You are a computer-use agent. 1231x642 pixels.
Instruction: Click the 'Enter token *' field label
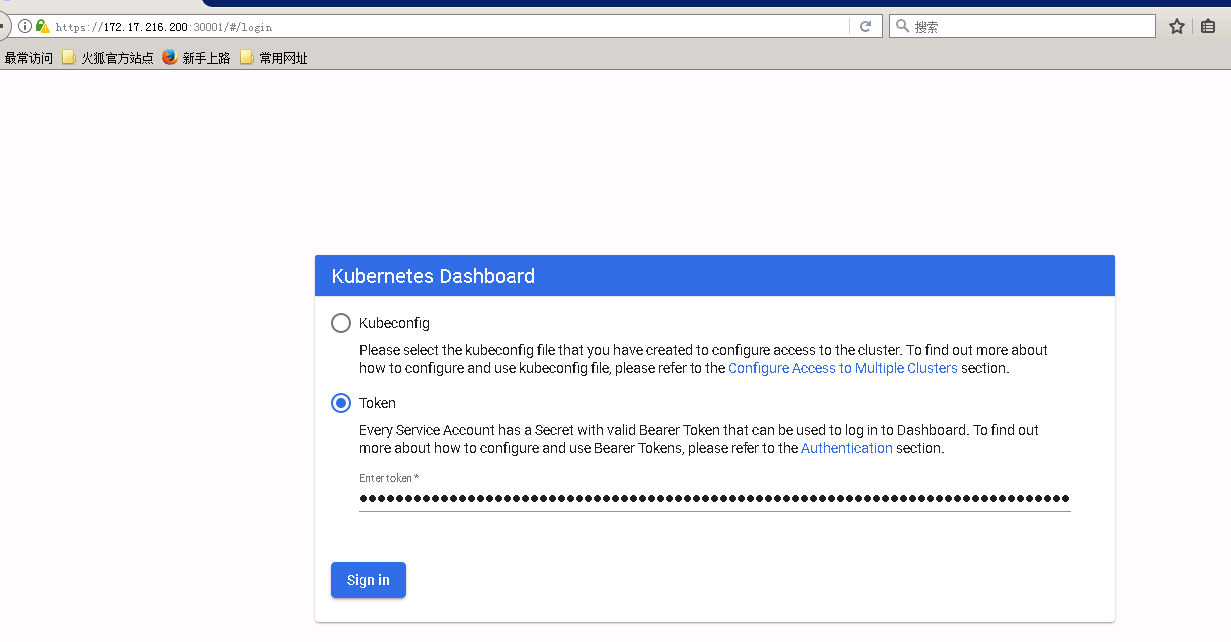(x=389, y=478)
